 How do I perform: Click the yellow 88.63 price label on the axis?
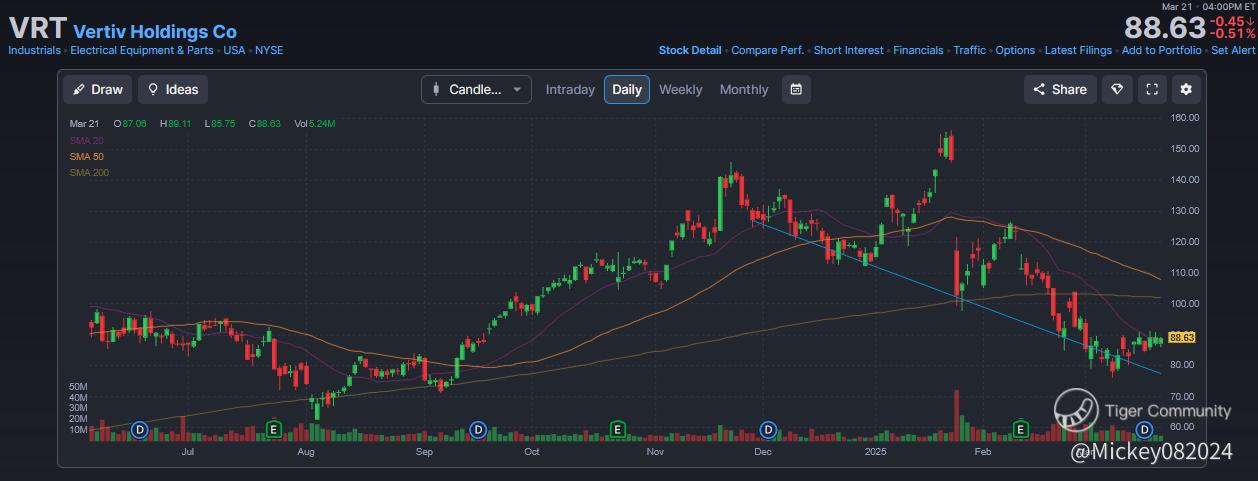[1181, 338]
